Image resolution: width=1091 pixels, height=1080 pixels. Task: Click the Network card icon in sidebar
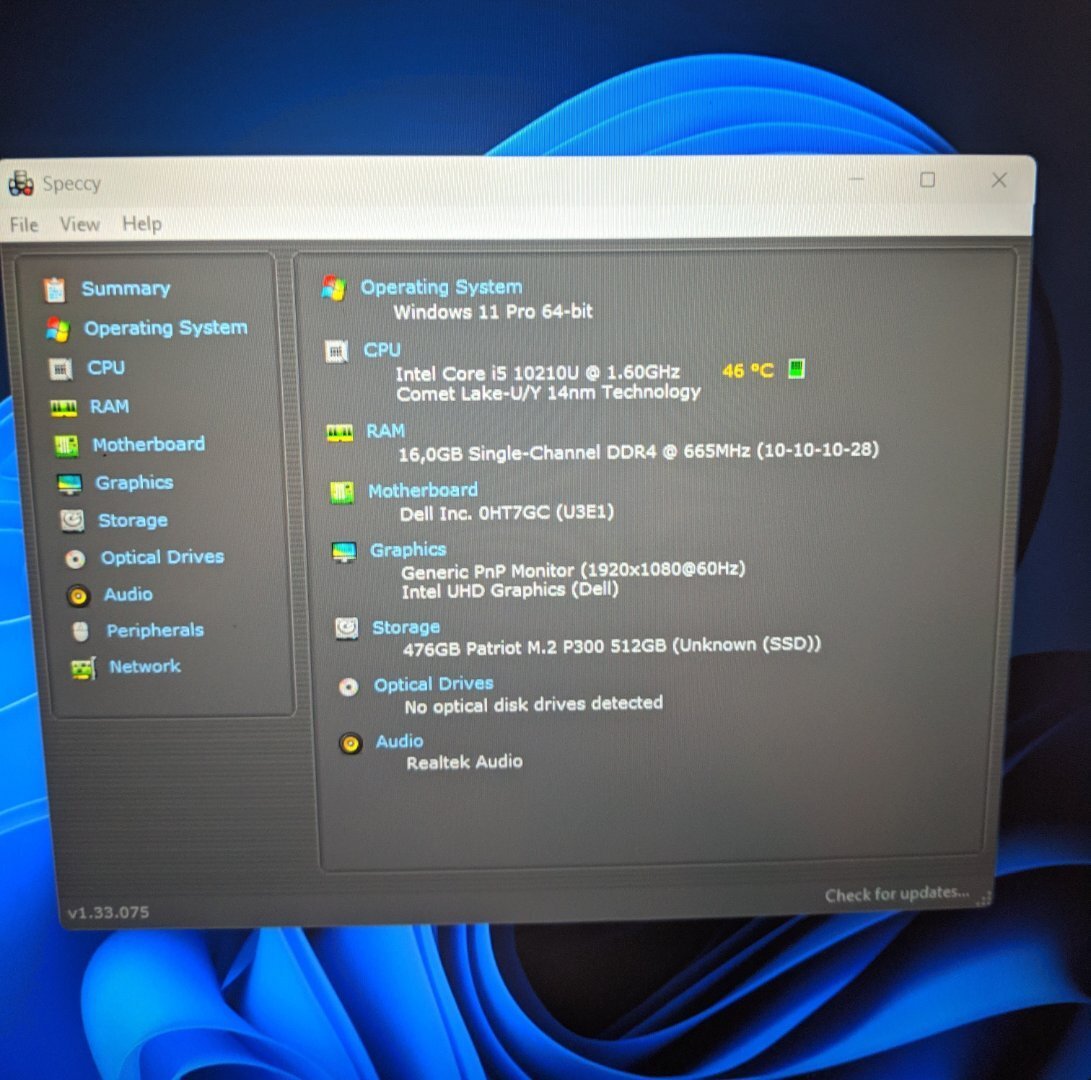(83, 668)
